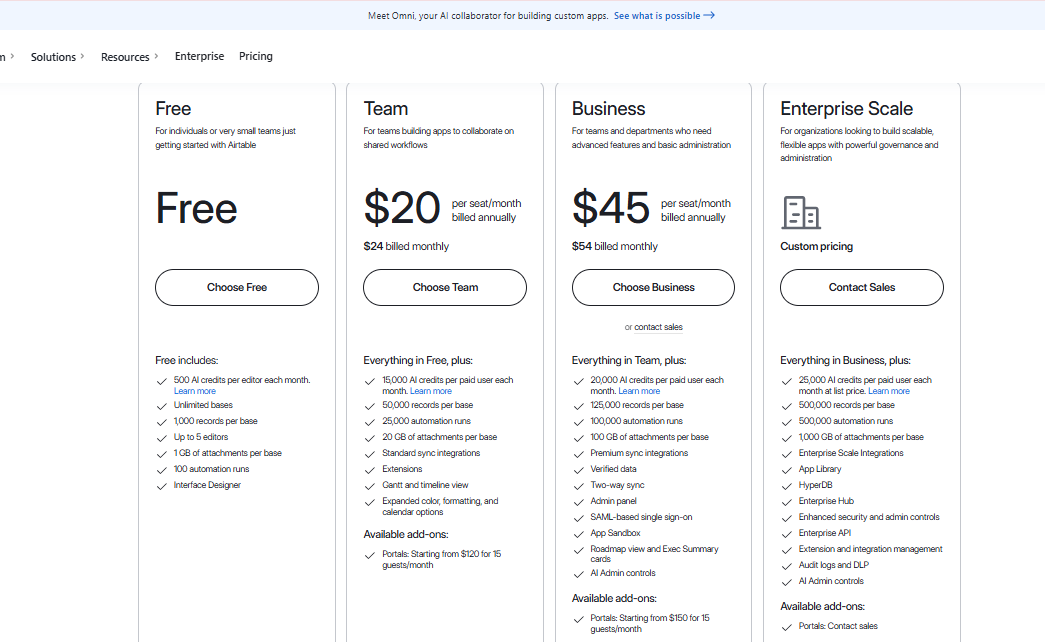The height and width of the screenshot is (642, 1045).
Task: Click '1,000 GB of attachments per base'
Action: tap(861, 437)
